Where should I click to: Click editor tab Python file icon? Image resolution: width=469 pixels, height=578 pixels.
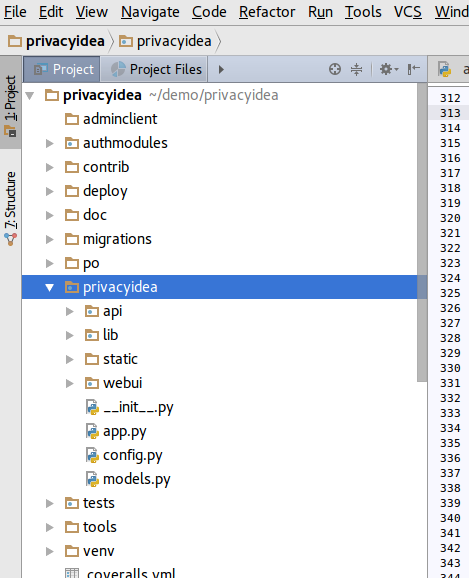[x=444, y=69]
